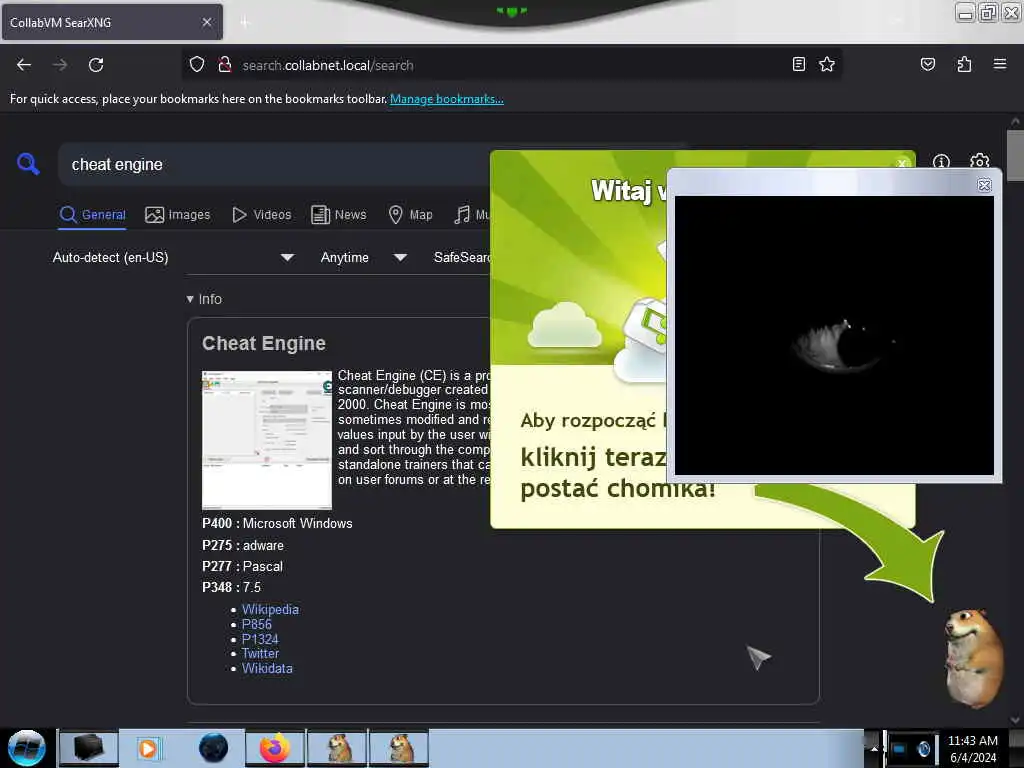The height and width of the screenshot is (768, 1024).
Task: Open the SafeSearch dropdown
Action: 462,257
